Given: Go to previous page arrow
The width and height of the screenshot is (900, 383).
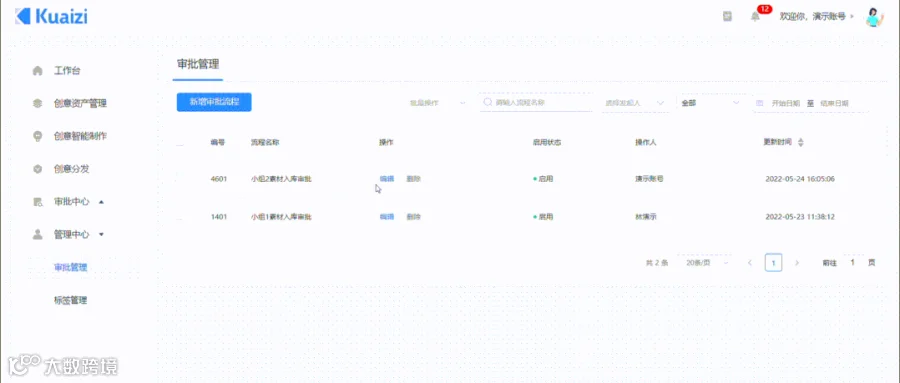Looking at the screenshot, I should point(750,263).
